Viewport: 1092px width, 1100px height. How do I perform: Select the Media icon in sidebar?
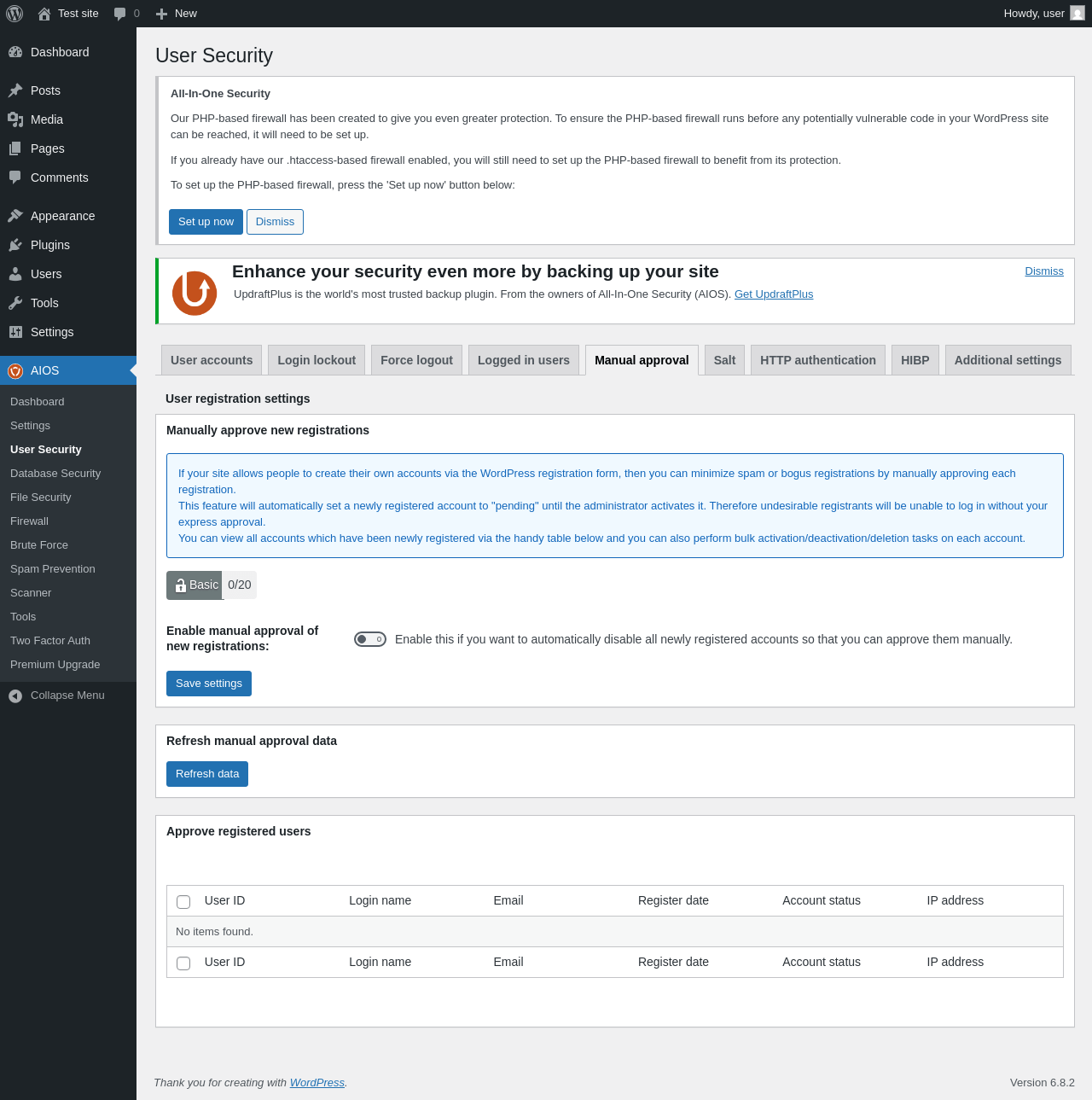coord(15,119)
